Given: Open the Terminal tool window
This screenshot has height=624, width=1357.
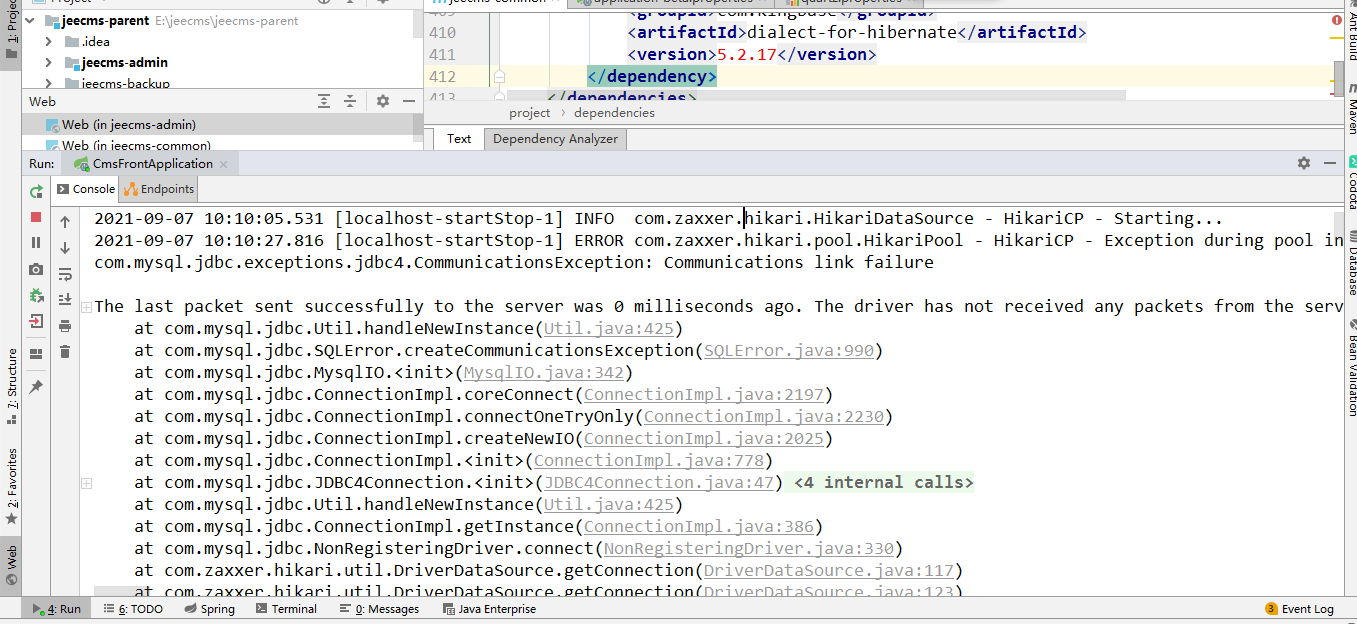Looking at the screenshot, I should tap(286, 609).
